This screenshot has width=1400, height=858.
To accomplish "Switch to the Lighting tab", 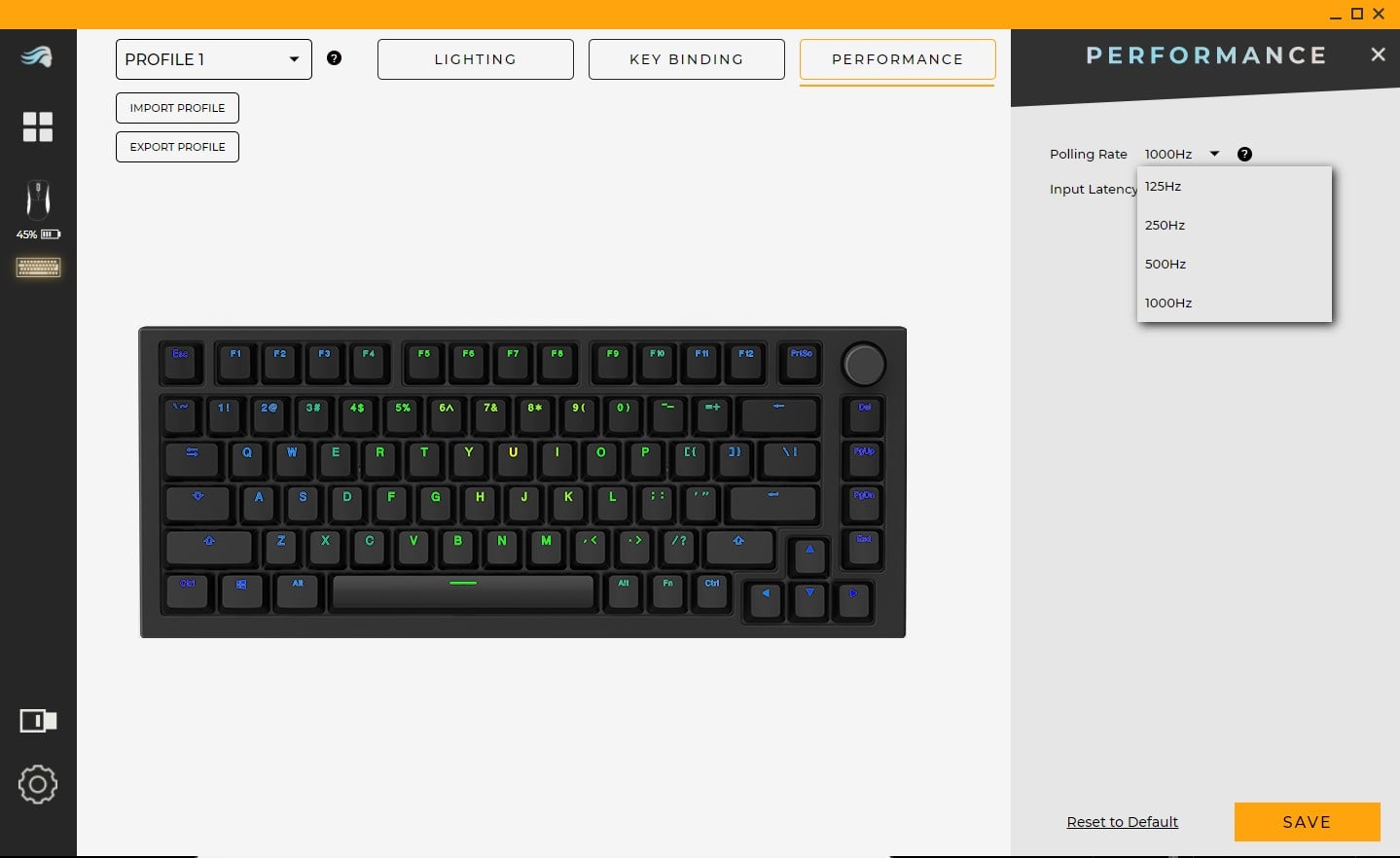I will pos(476,59).
